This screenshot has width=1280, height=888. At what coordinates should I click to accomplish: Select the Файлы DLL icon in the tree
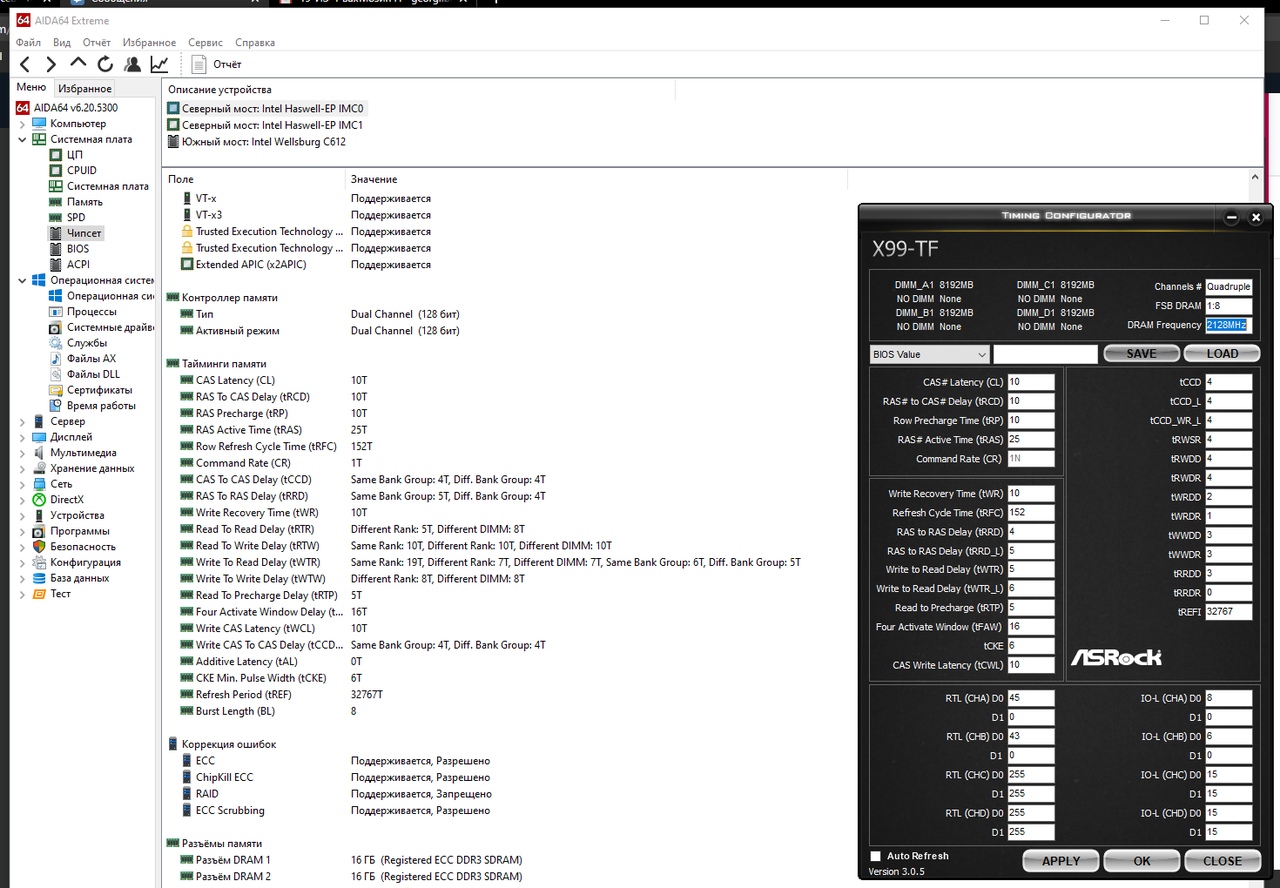(x=56, y=374)
